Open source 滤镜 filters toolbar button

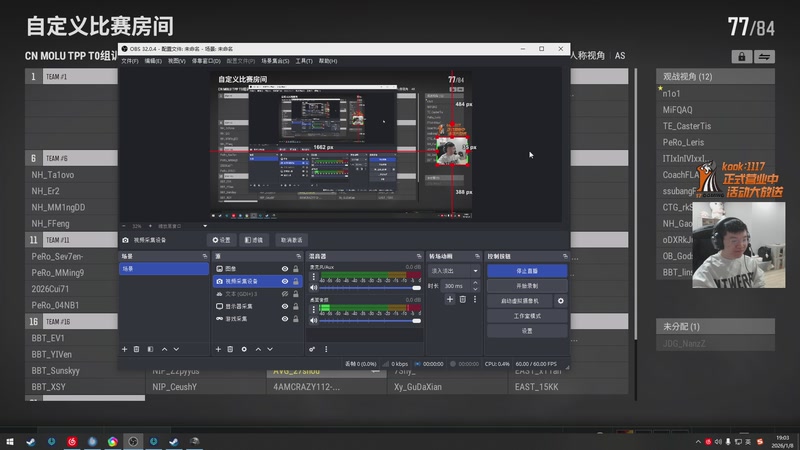tap(254, 240)
